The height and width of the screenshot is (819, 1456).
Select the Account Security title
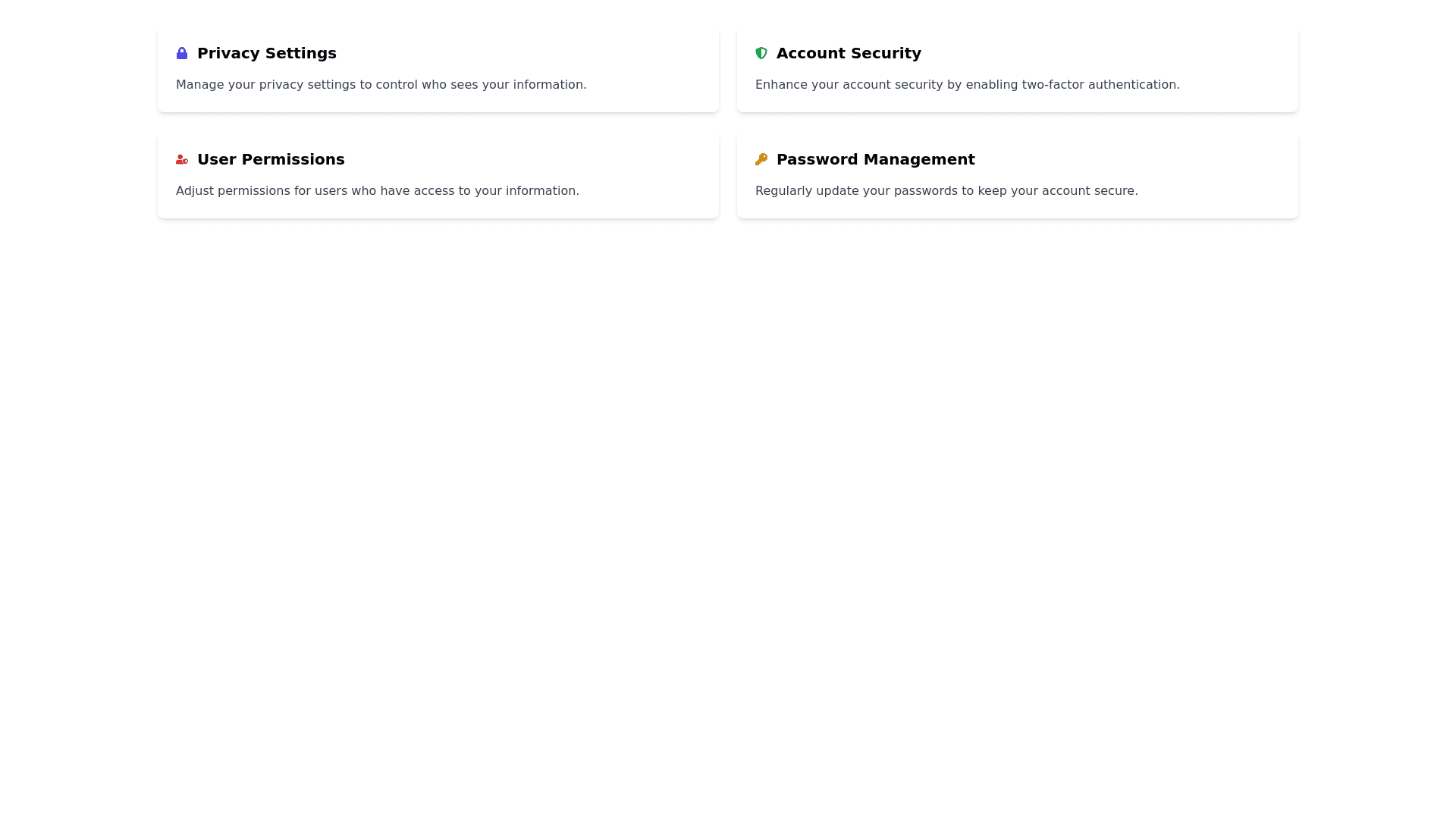tap(848, 53)
